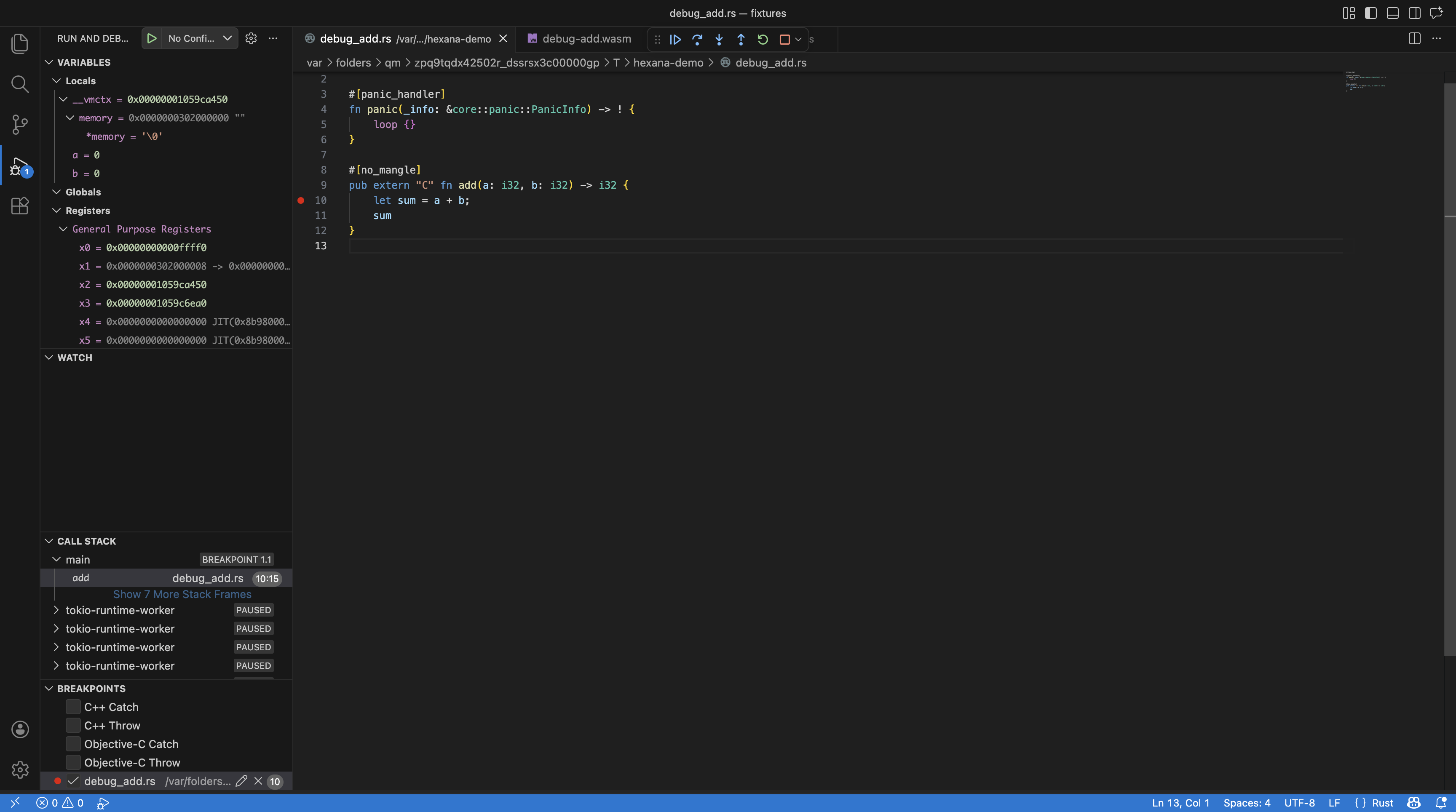The image size is (1456, 812).
Task: Collapse the VARIABLES section
Action: pyautogui.click(x=49, y=62)
